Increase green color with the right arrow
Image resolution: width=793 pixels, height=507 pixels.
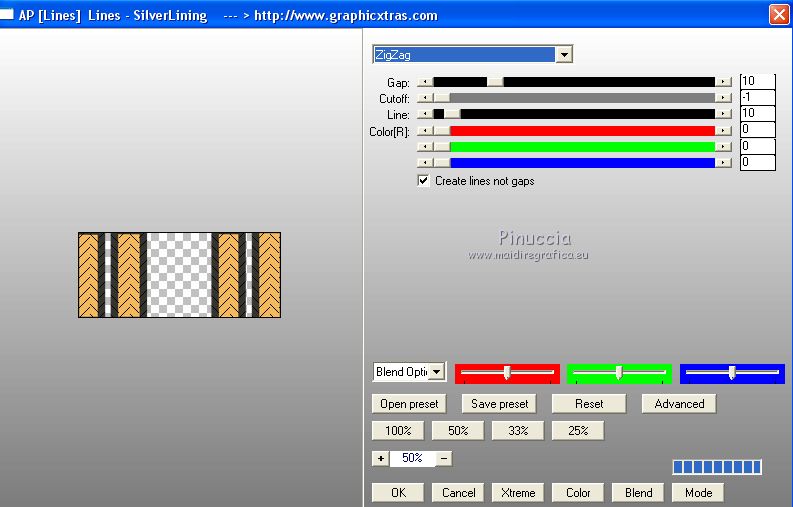click(723, 147)
